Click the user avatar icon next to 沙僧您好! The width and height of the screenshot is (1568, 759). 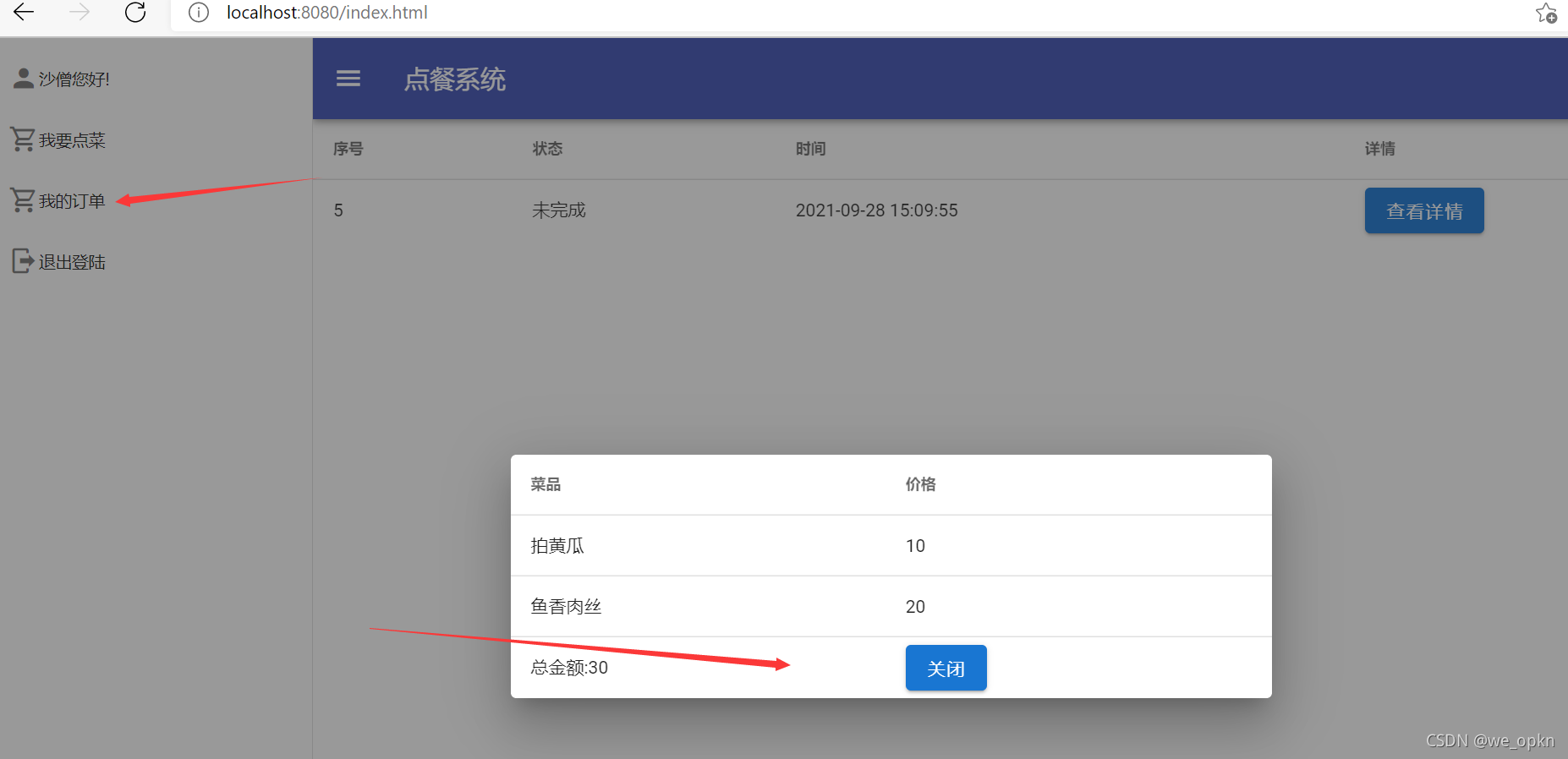pos(24,79)
